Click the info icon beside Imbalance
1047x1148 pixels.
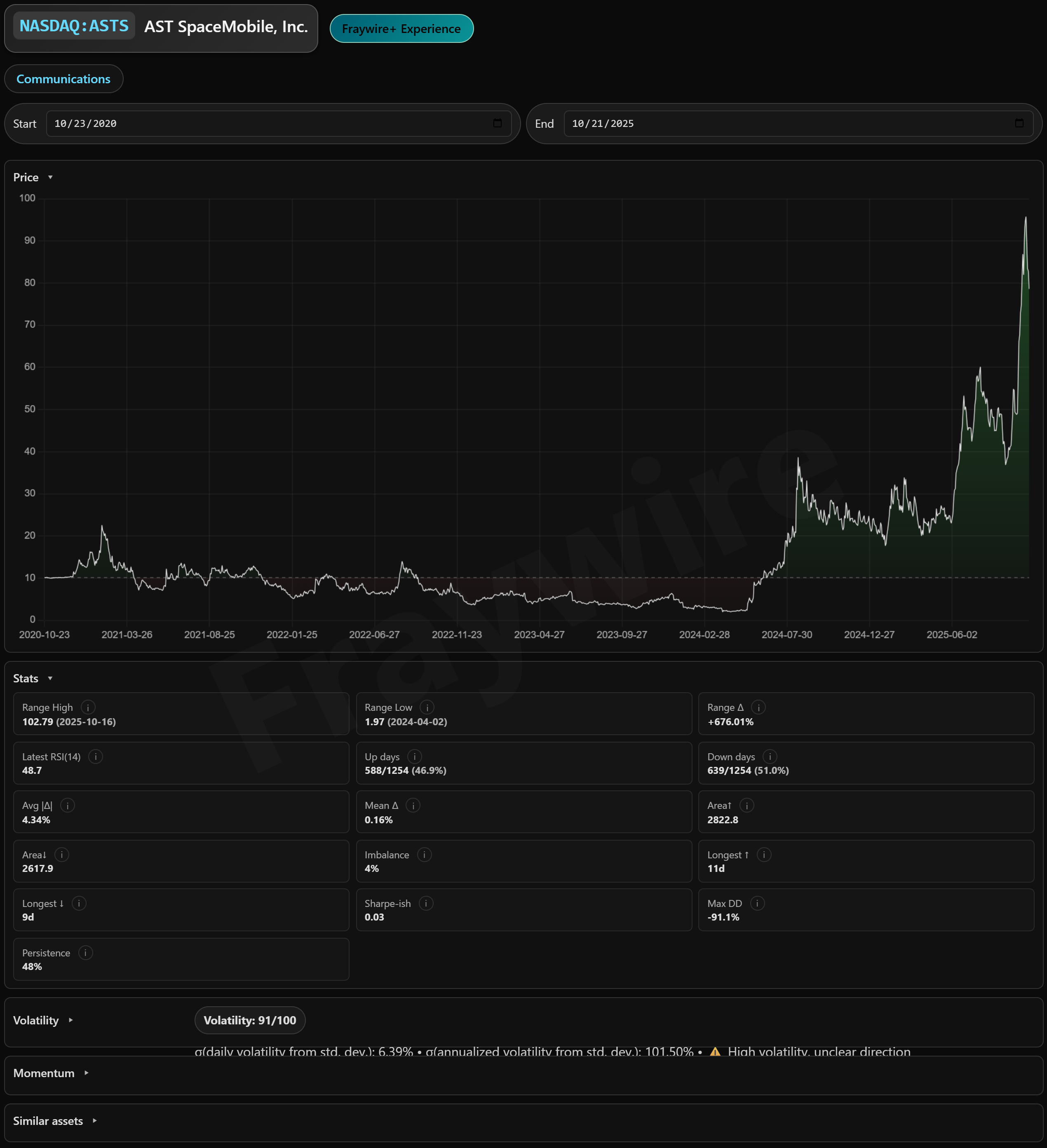(x=425, y=855)
